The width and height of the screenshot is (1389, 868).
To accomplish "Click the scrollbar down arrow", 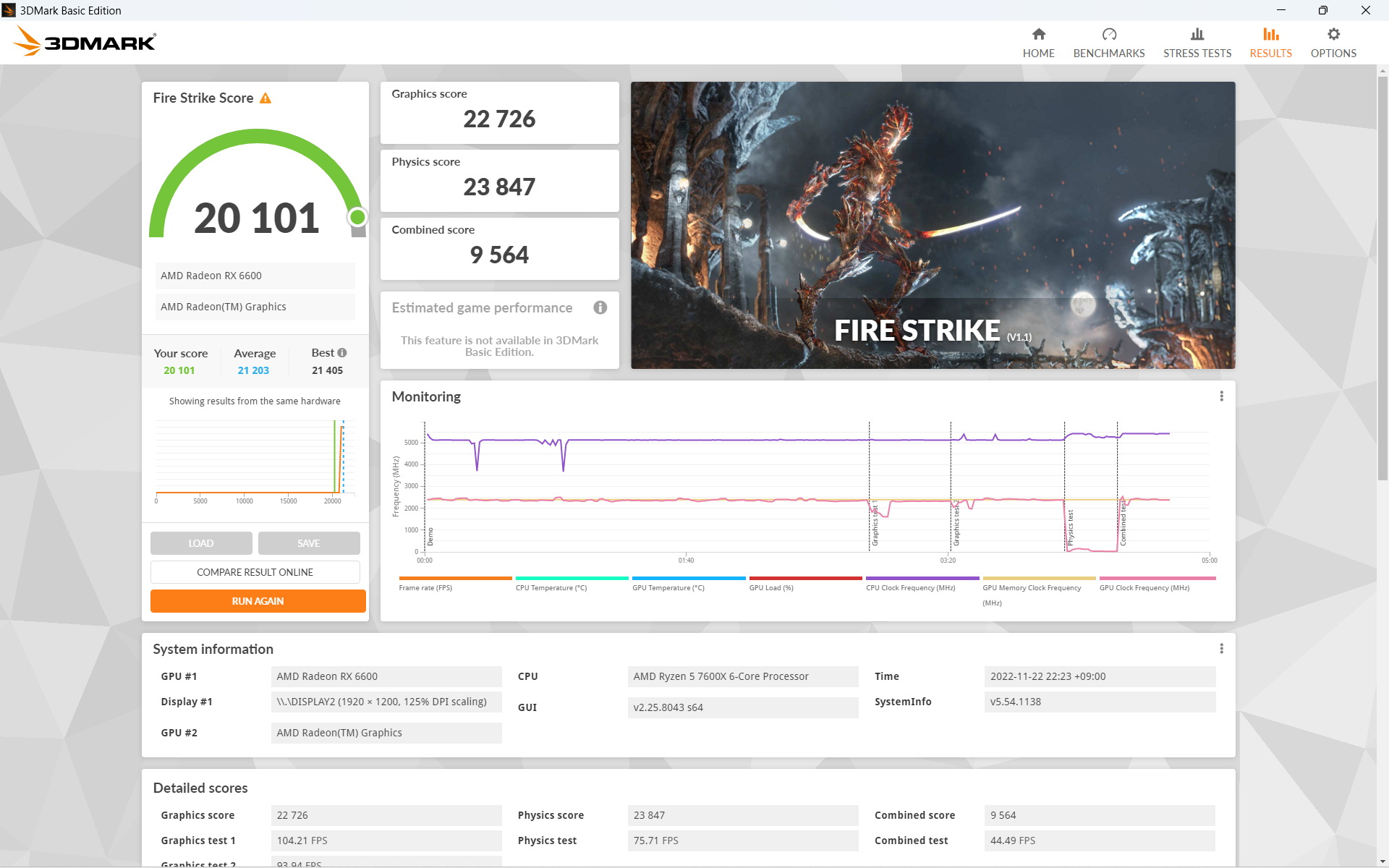I will pos(1382,861).
